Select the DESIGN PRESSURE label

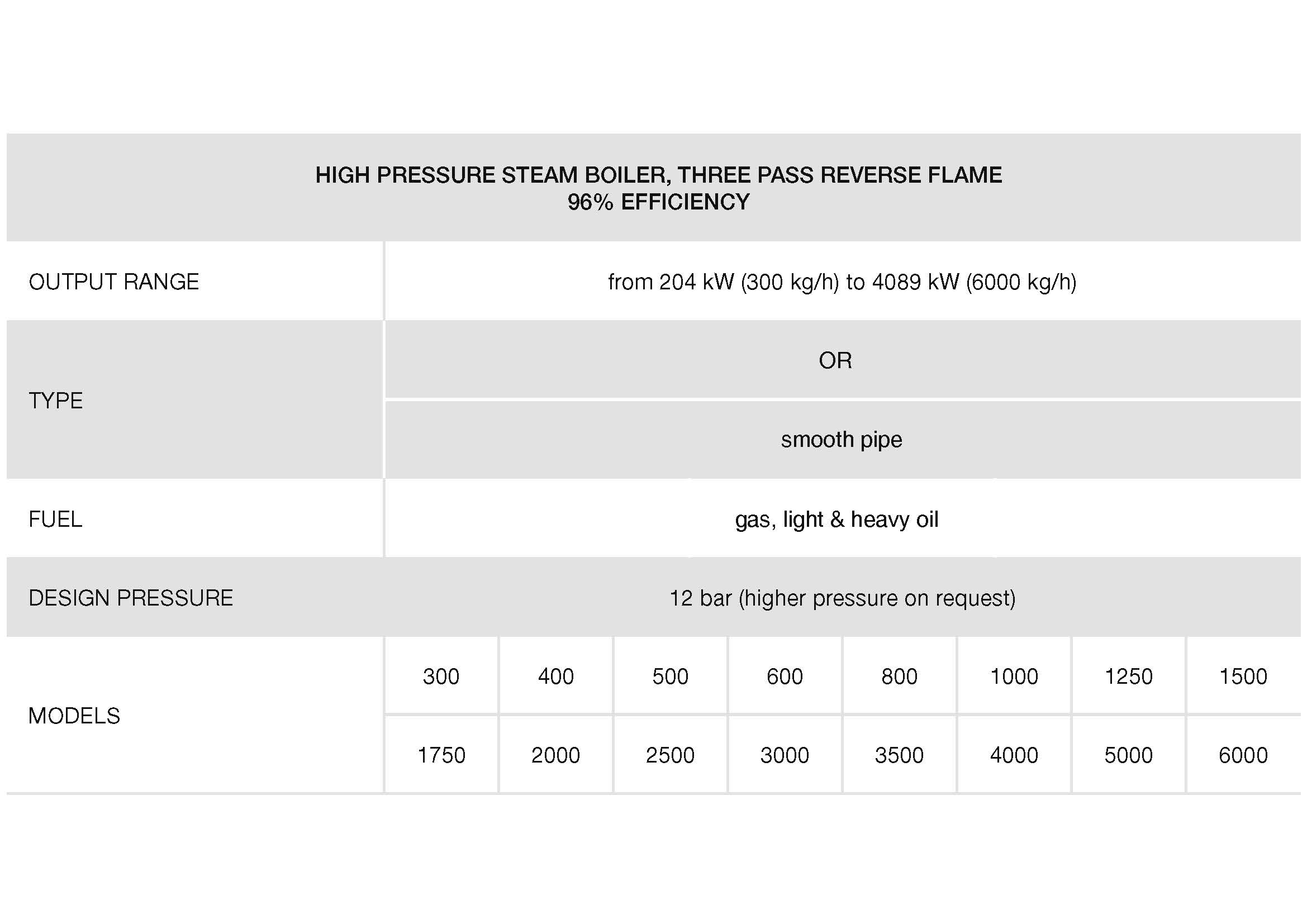(x=131, y=598)
